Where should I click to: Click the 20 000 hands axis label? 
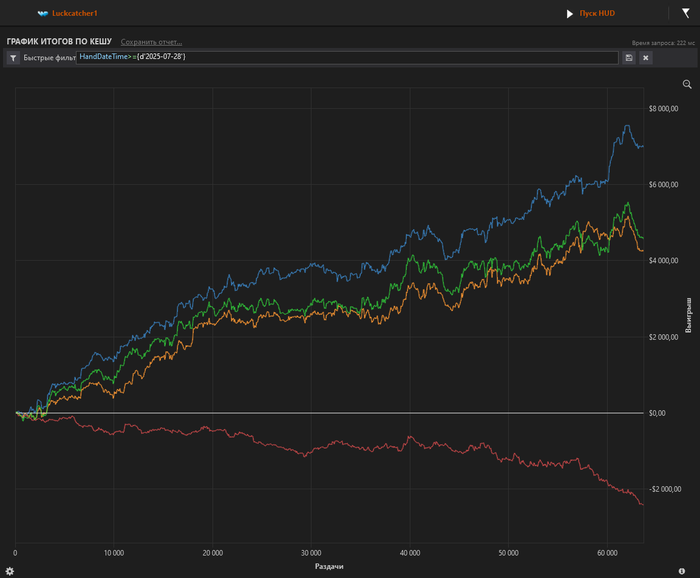pyautogui.click(x=212, y=553)
